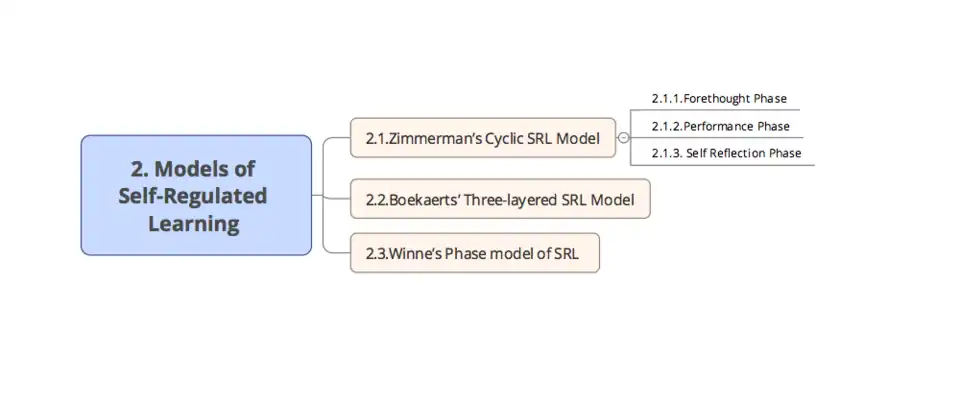Select the 2.2 Boekaerts' Three-layered SRL Model node
Viewport: 960px width, 402px height.
point(499,199)
